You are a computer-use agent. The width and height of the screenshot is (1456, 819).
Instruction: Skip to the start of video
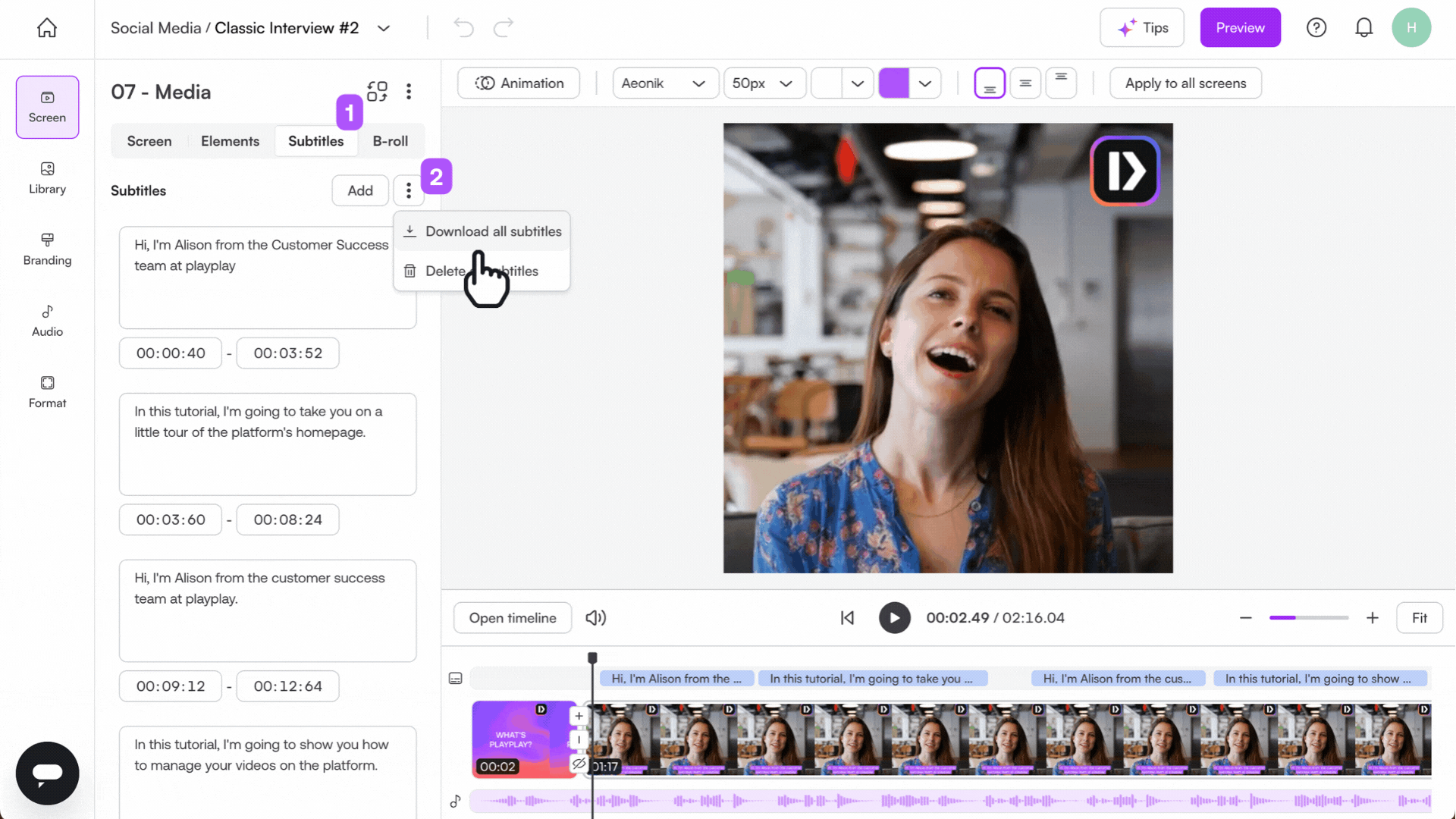(x=847, y=618)
